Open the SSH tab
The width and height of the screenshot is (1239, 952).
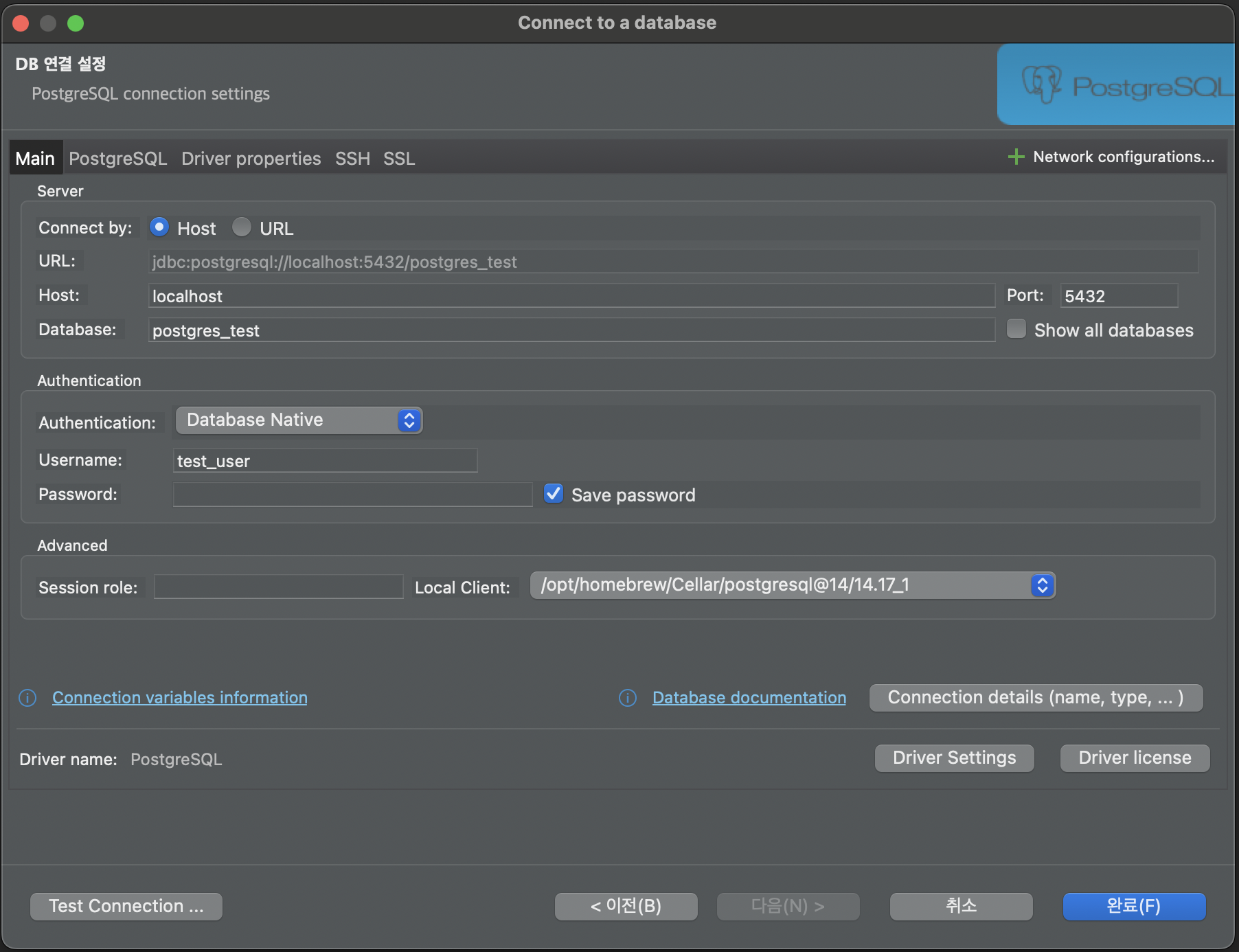pyautogui.click(x=352, y=159)
